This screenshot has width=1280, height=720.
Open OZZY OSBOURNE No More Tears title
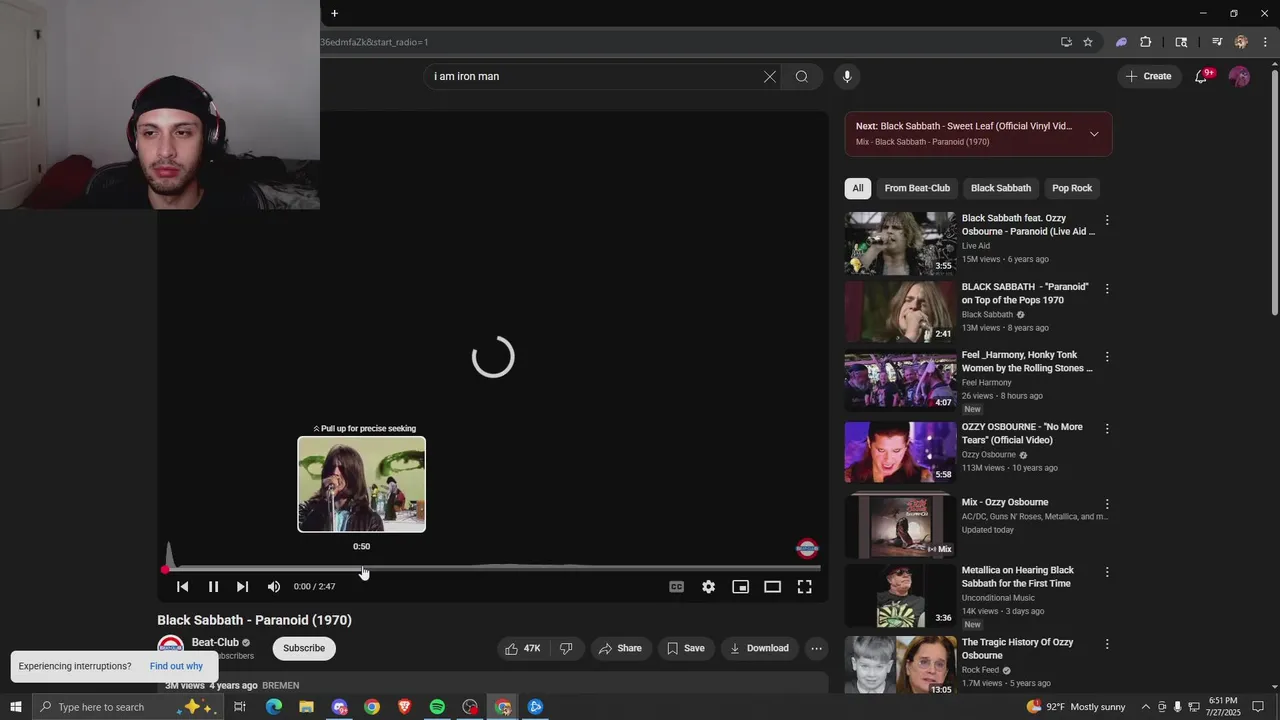coord(1022,433)
